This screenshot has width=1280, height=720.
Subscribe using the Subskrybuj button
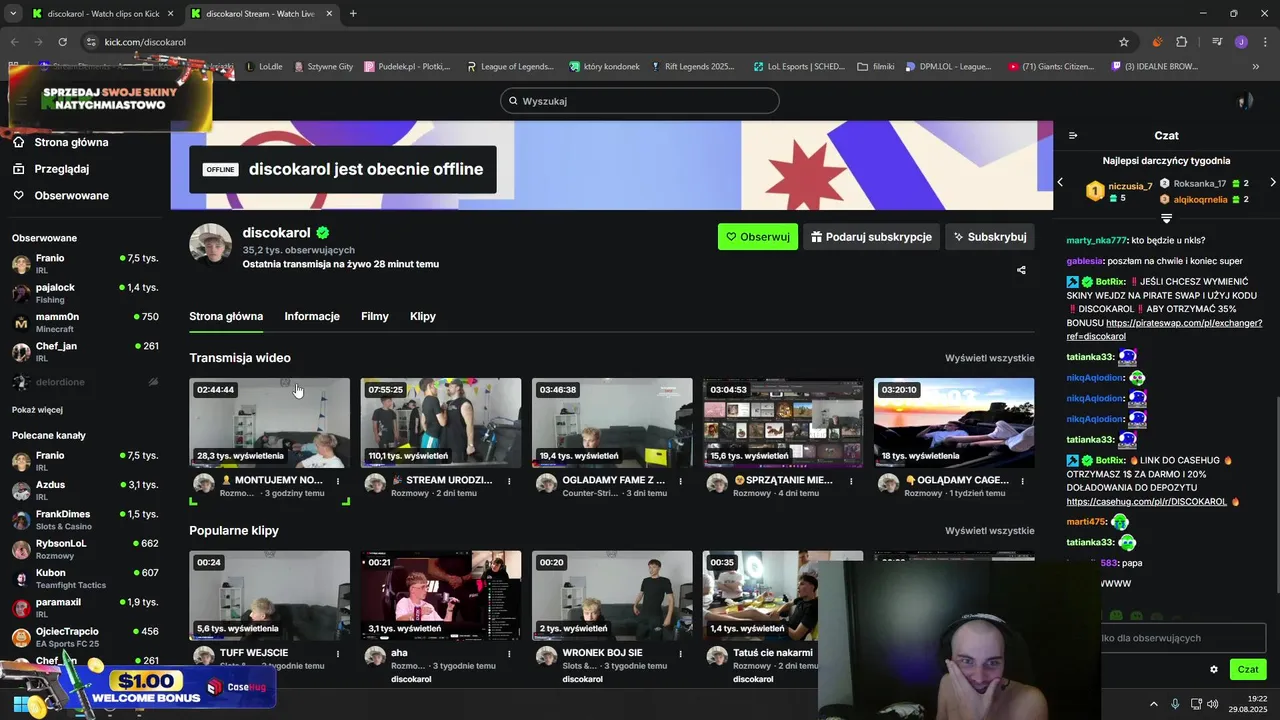990,237
